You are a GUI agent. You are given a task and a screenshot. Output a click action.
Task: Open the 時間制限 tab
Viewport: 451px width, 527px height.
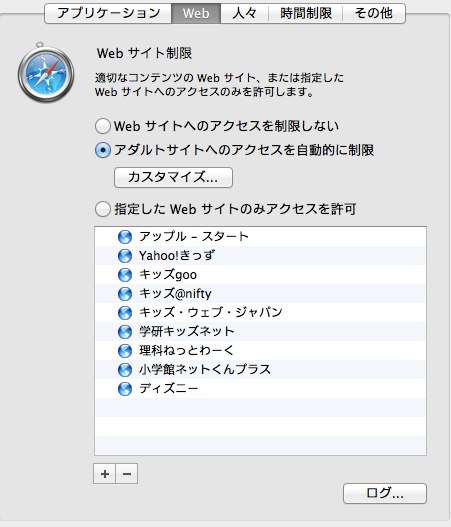[305, 13]
